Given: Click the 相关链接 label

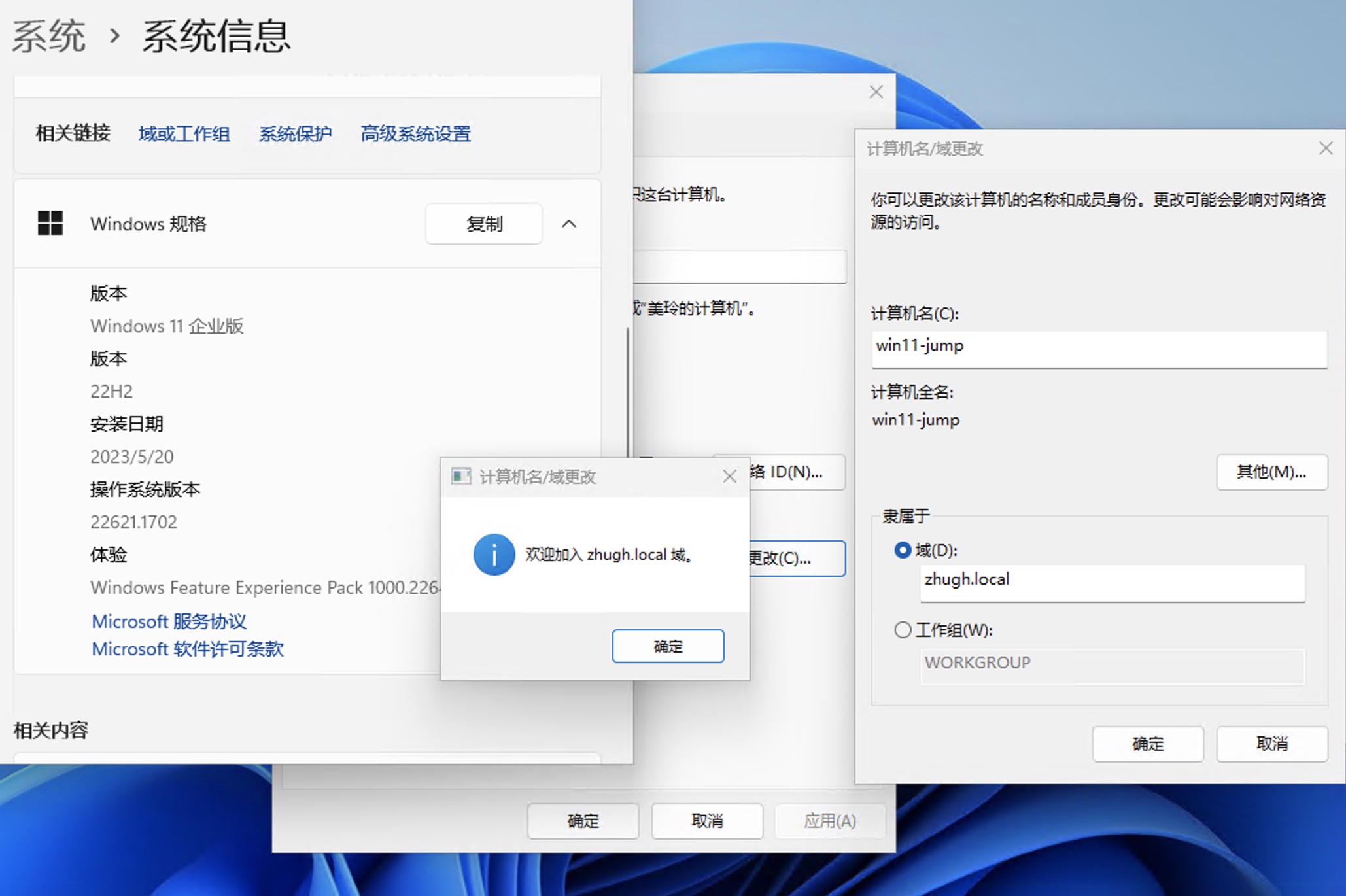Looking at the screenshot, I should pyautogui.click(x=73, y=133).
